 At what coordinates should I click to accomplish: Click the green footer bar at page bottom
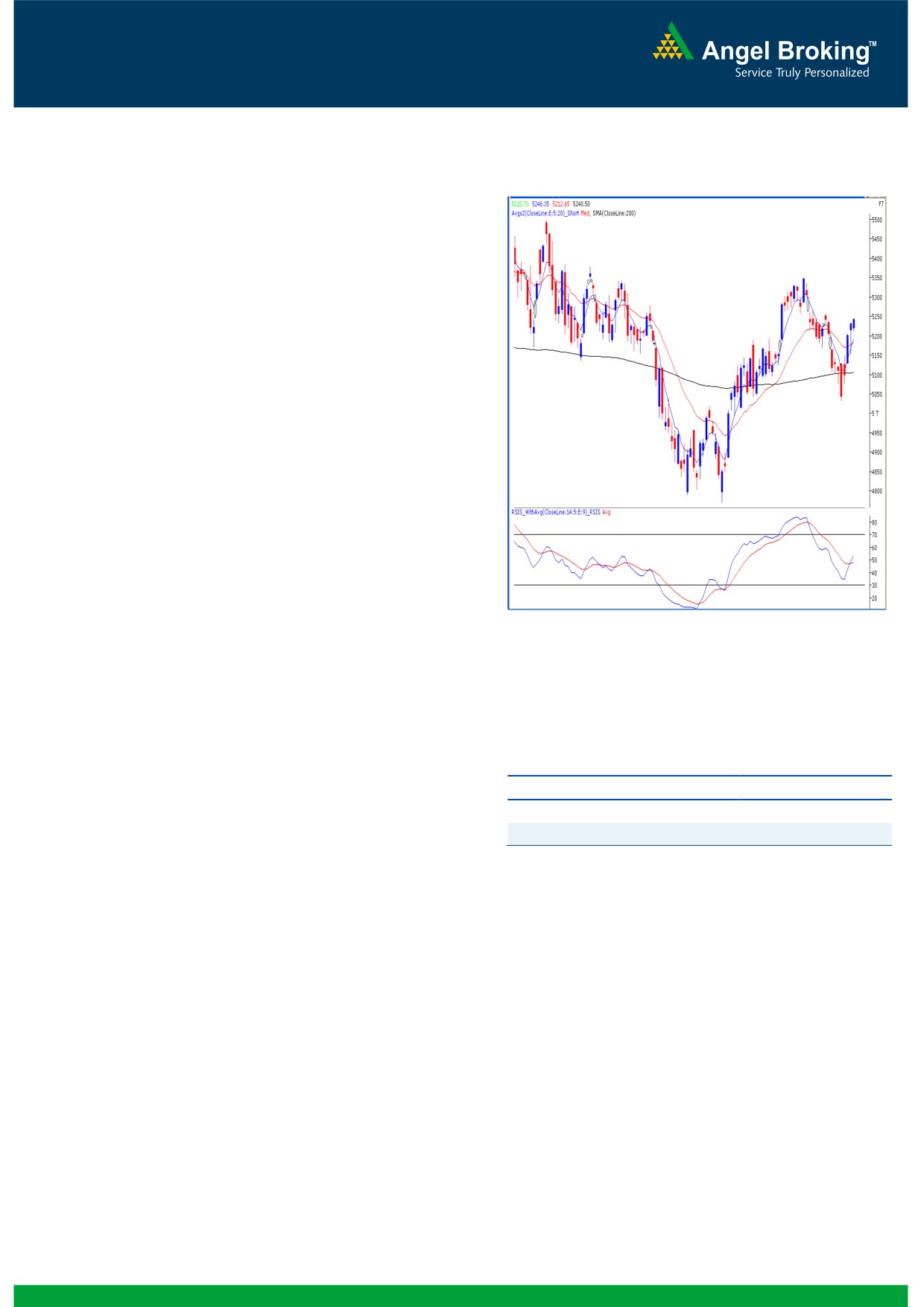(461, 1295)
